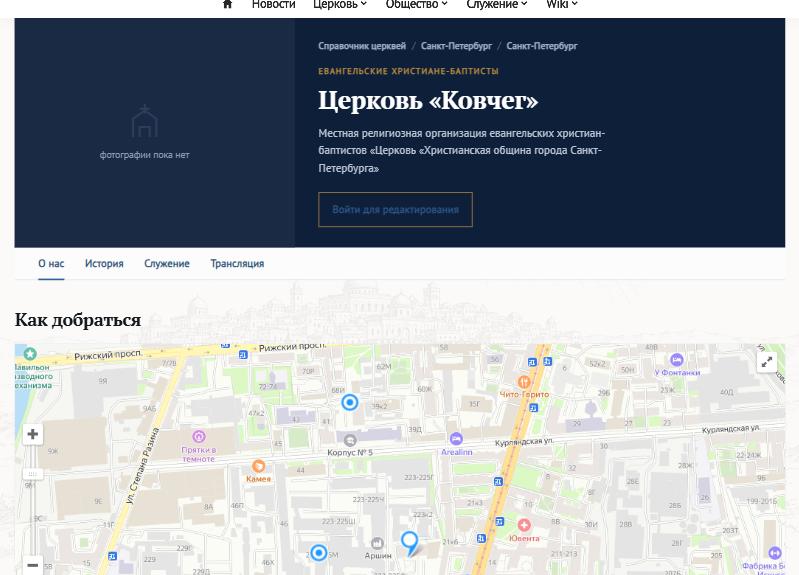Switch to the Трансляция tab

tap(237, 264)
